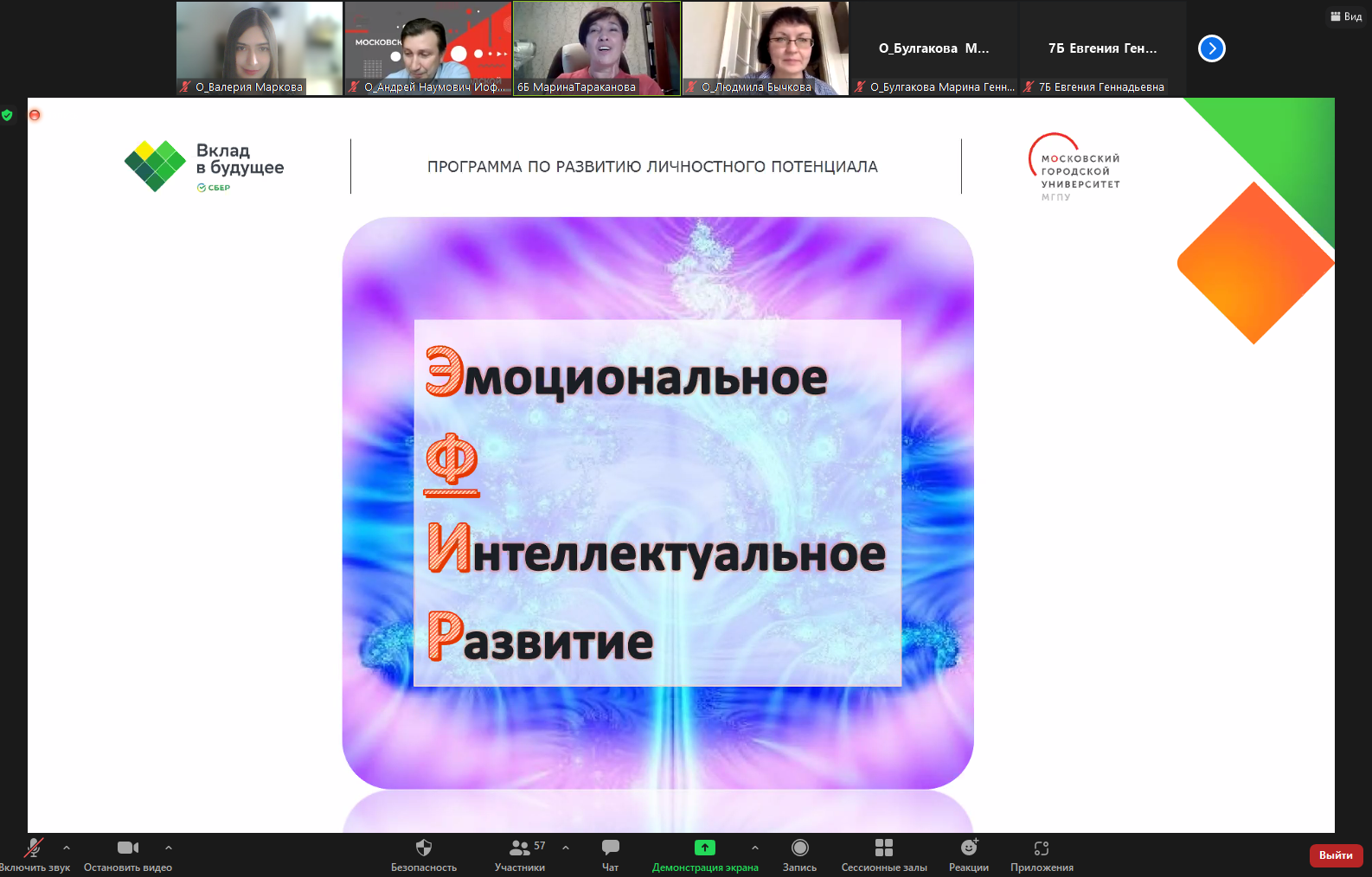This screenshot has height=877, width=1372.
Task: Click red recording indicator dot
Action: [35, 114]
